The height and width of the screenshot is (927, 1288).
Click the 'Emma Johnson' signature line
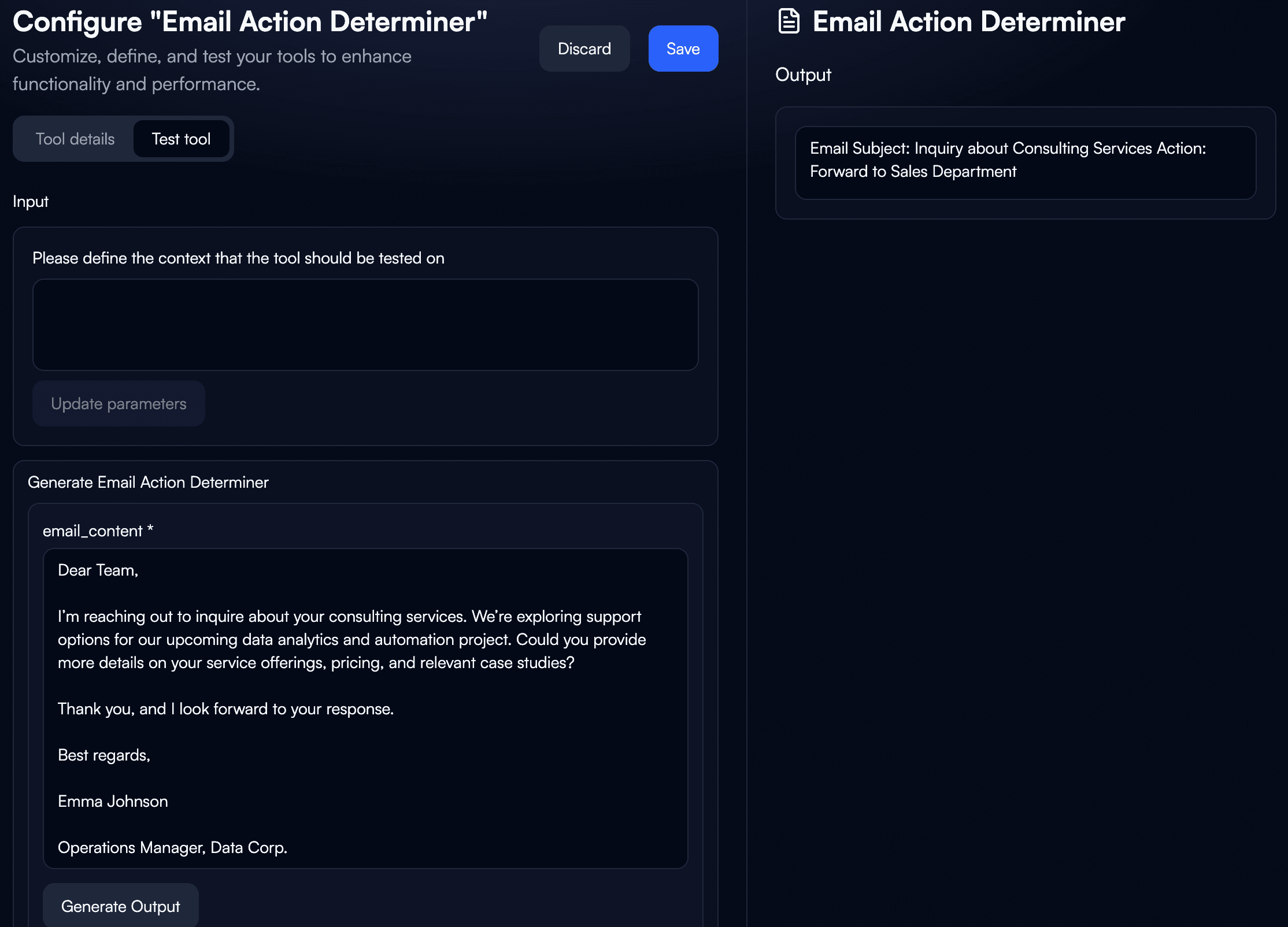point(113,802)
